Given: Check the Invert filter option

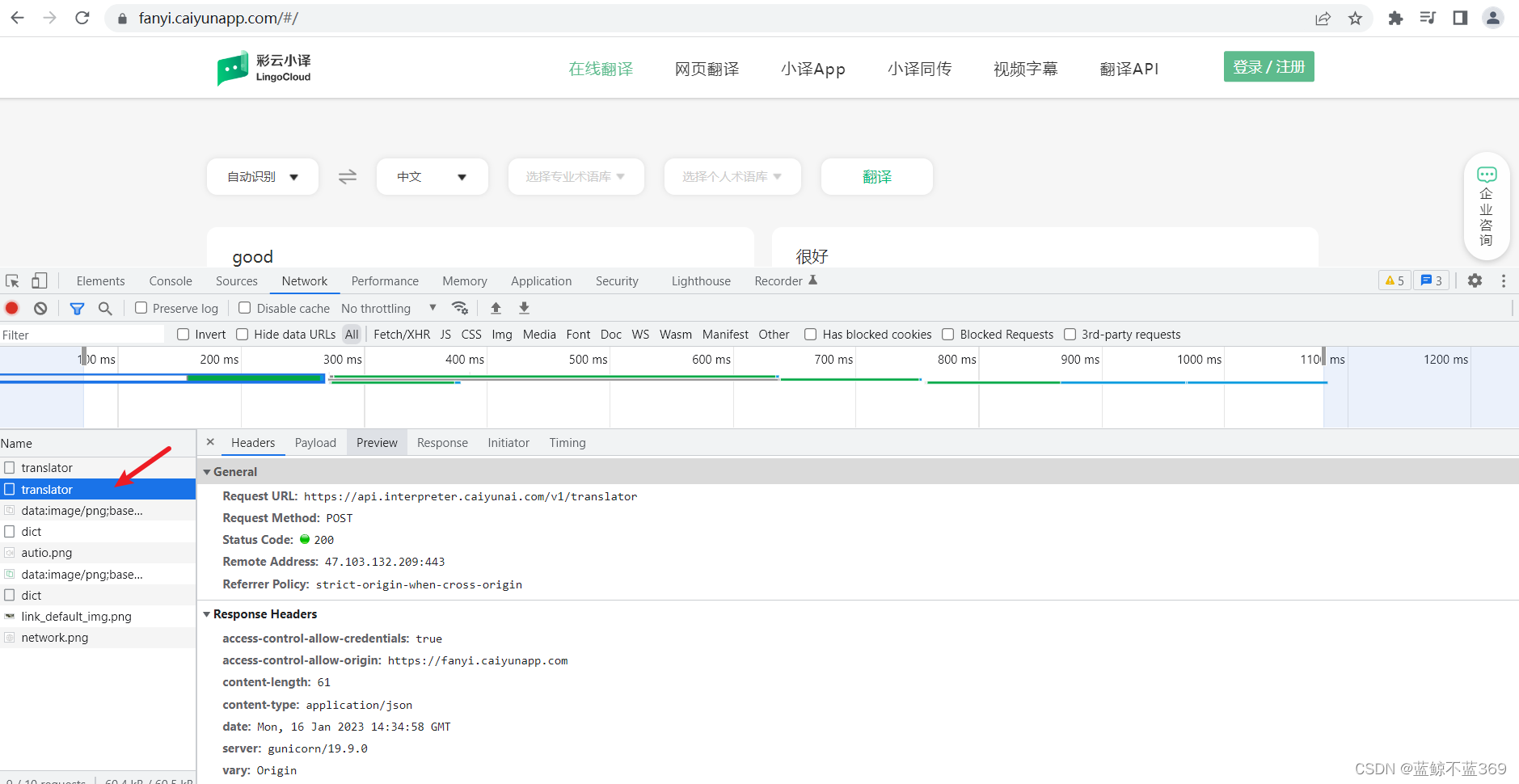Looking at the screenshot, I should click(183, 335).
